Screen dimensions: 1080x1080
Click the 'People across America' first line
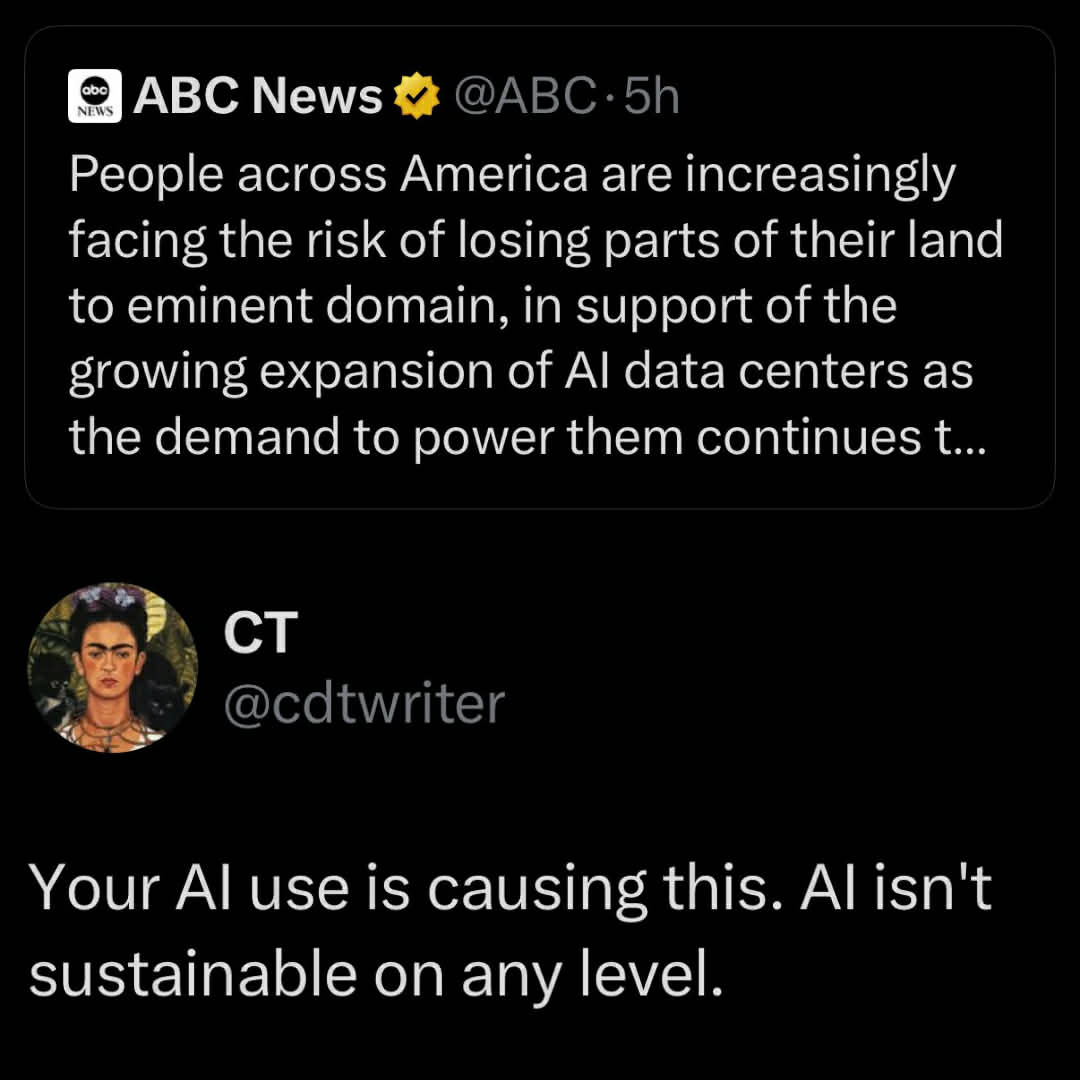pos(512,175)
